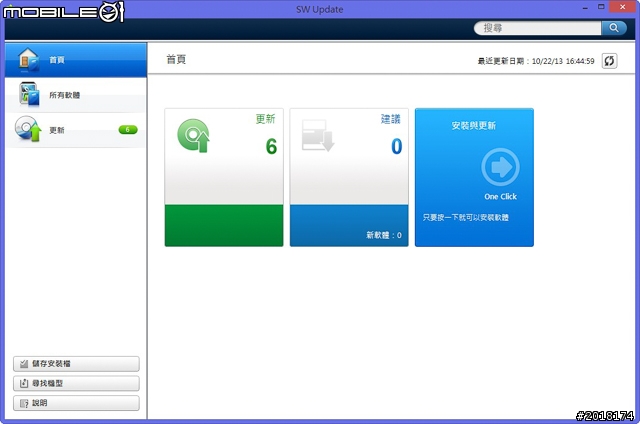Click the 安裝與更新 tile heading
Screen dimensions: 640x424
tap(473, 126)
